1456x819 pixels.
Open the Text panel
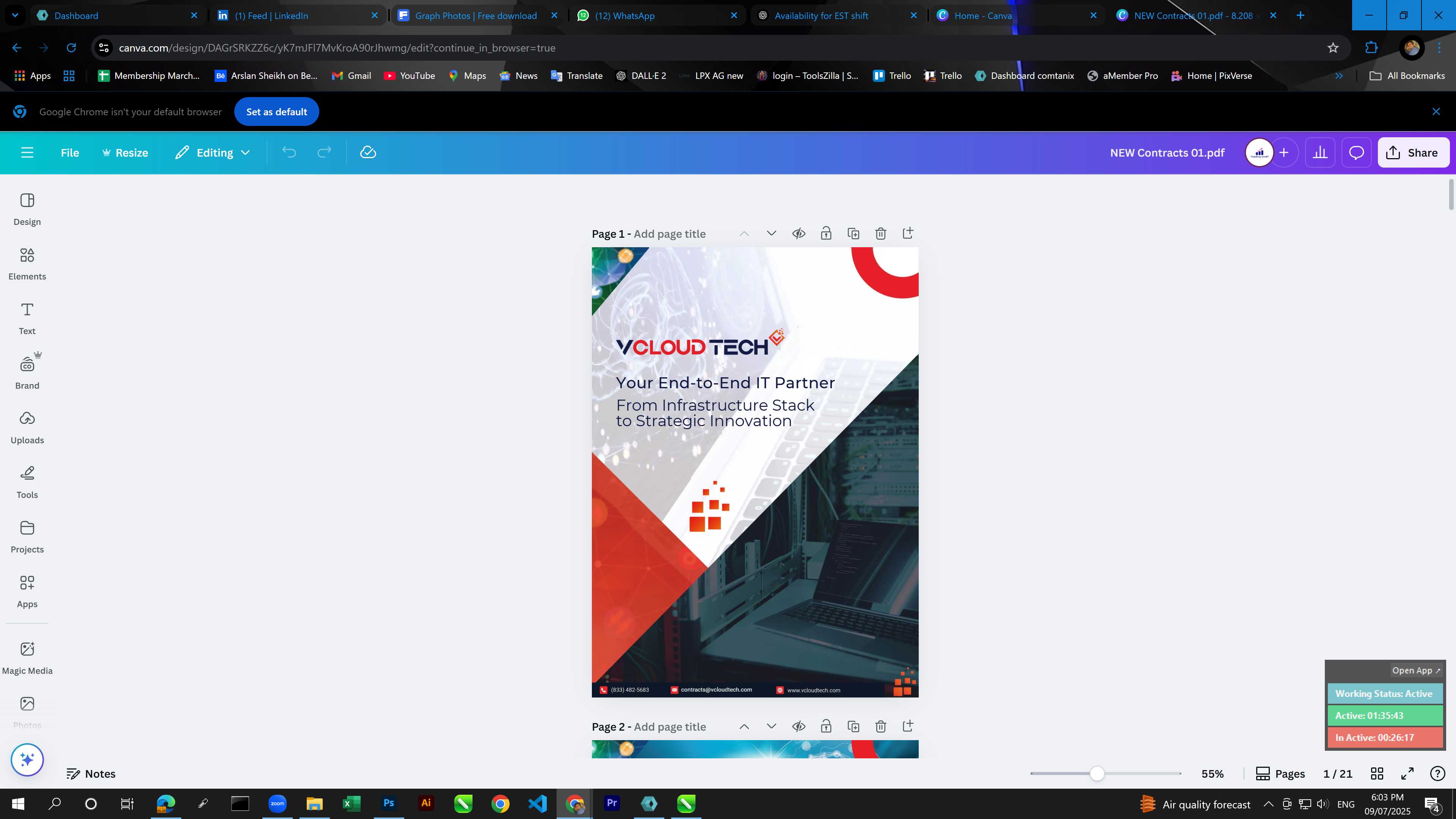(x=27, y=318)
